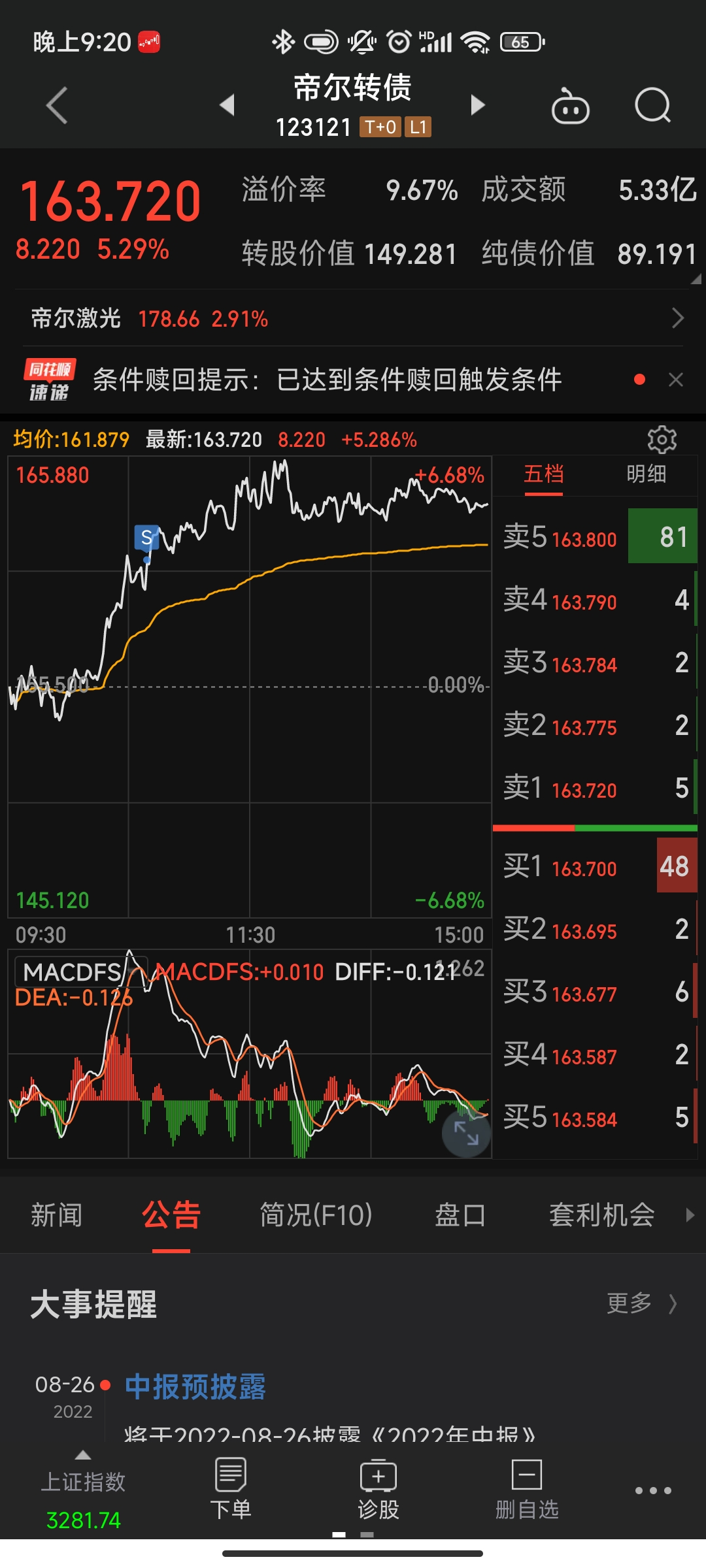Open chart settings gear

coord(662,440)
